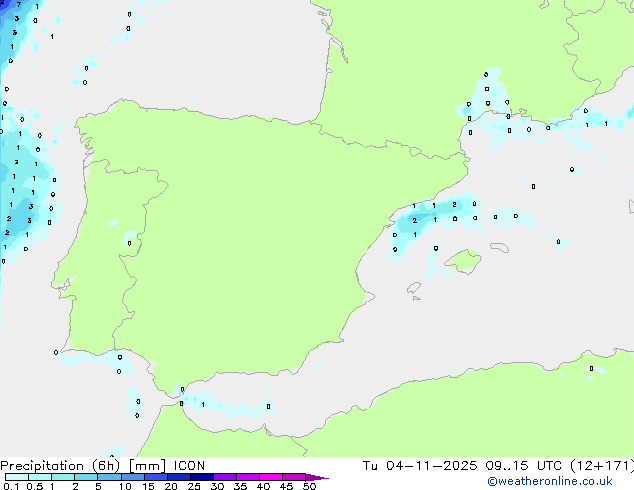This screenshot has width=634, height=490.
Task: Select the lightest cyan 0.1–0.5 legend swatch
Action: click(17, 477)
